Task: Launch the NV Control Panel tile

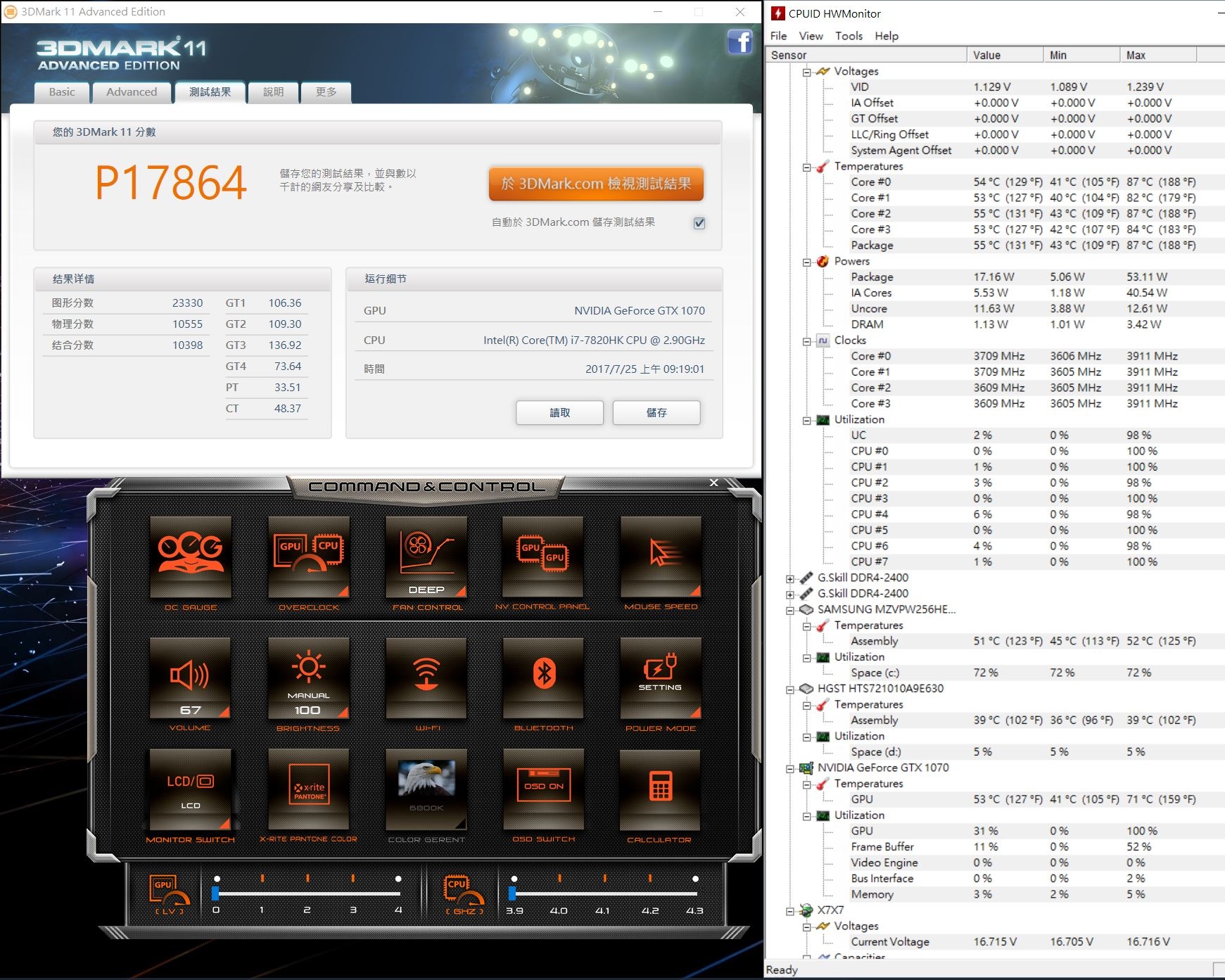Action: point(543,557)
